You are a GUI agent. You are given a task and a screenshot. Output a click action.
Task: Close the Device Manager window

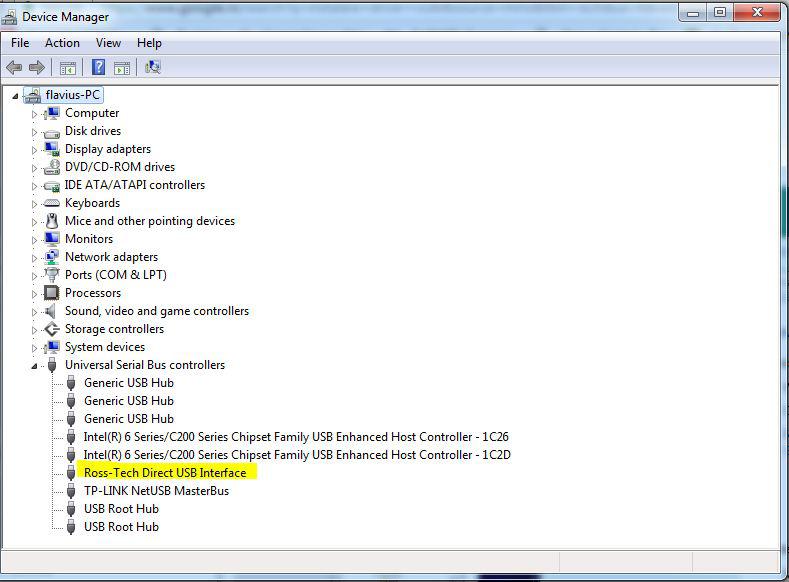[757, 13]
